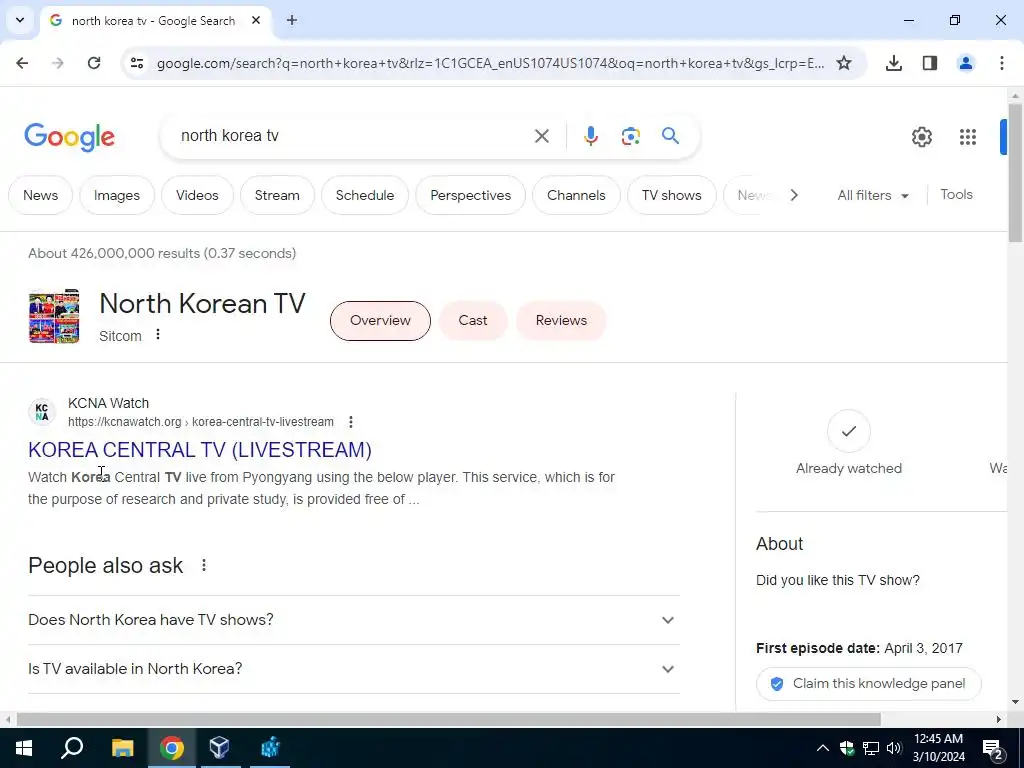Select the Images filter chip
Screen dimensions: 1024x768
117,195
